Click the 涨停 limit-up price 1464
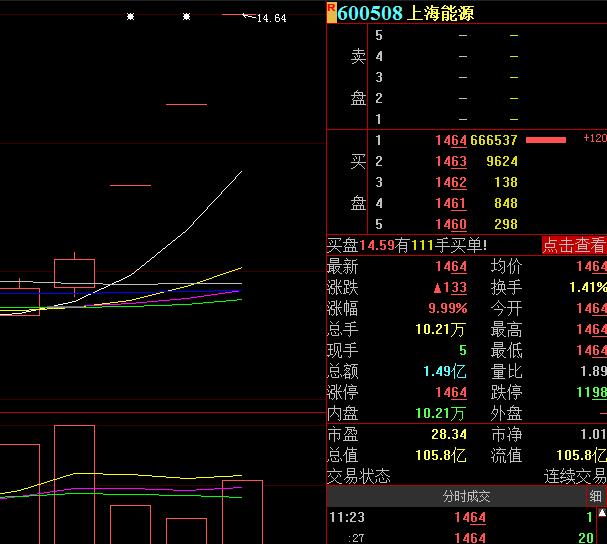This screenshot has height=544, width=607. pos(450,393)
